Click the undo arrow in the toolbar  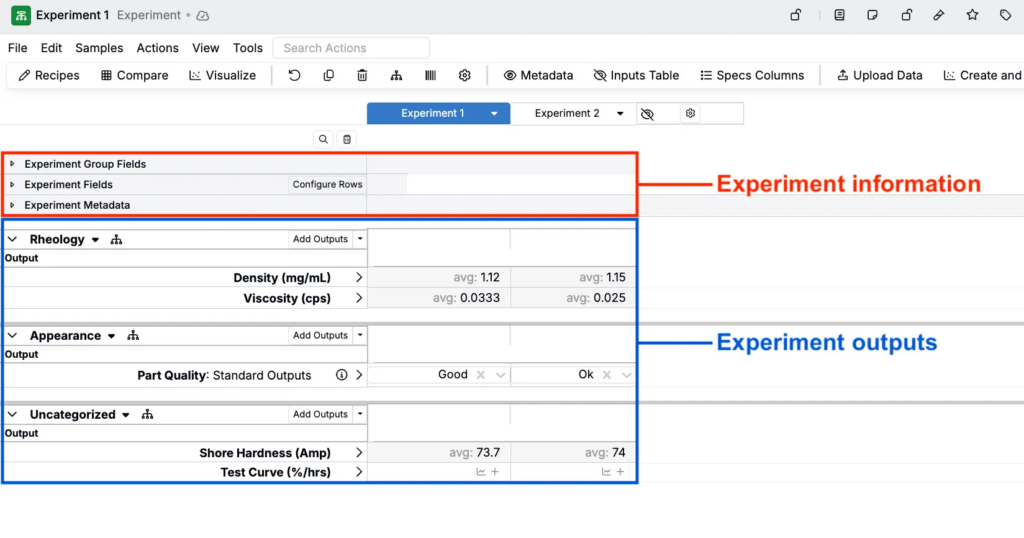294,75
